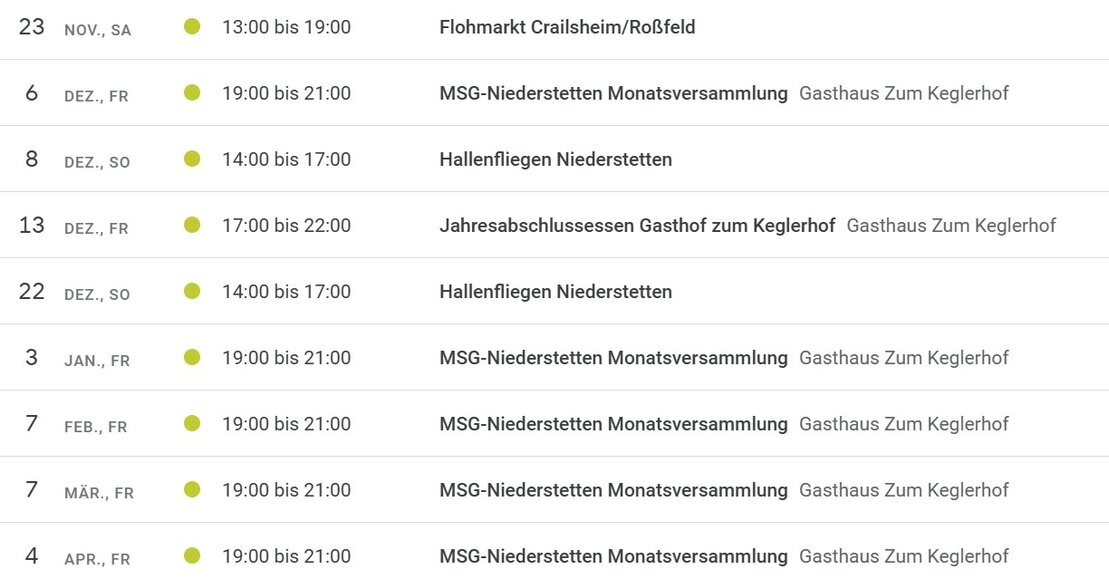1109x579 pixels.
Task: Open 6 Dez. MSG-Niederstetten Monatsversammlung
Action: click(x=613, y=93)
